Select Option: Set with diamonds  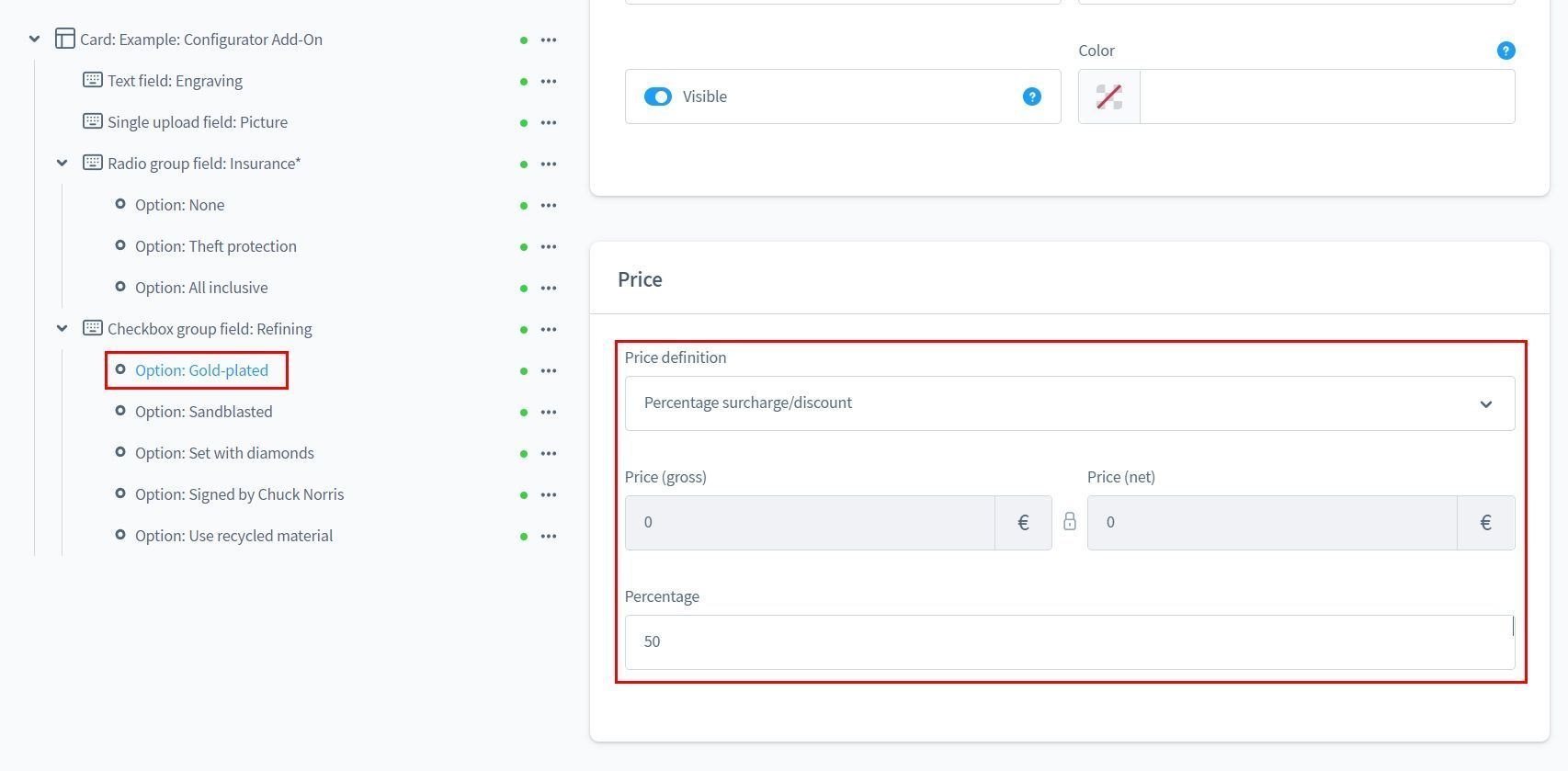[x=224, y=453]
